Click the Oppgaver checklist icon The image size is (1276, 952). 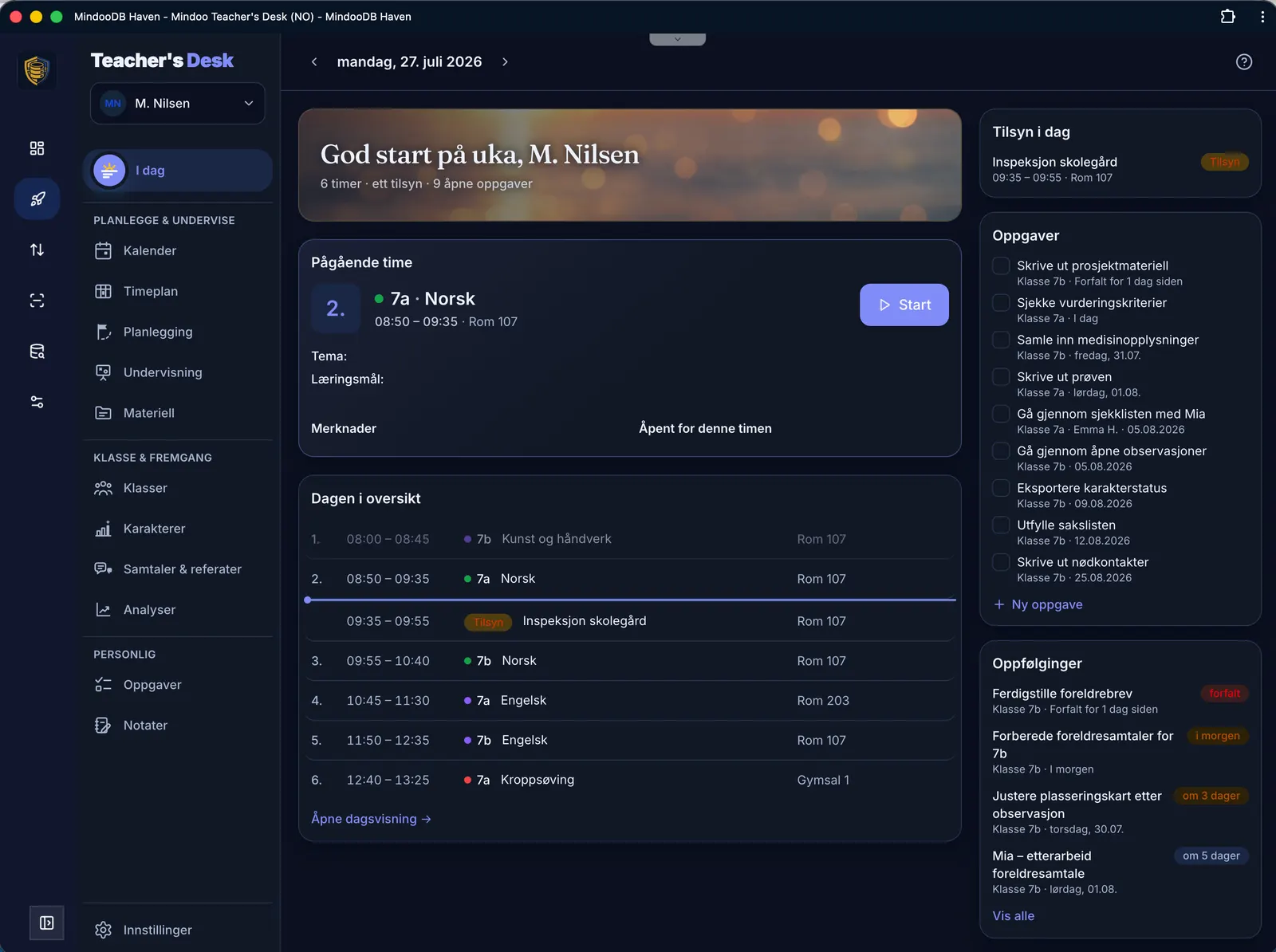[103, 686]
